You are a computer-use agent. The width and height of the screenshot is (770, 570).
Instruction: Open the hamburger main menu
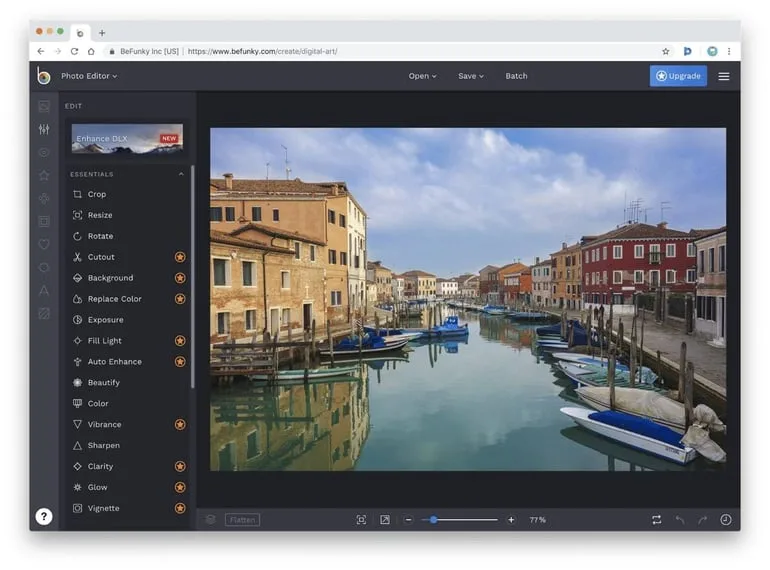724,76
